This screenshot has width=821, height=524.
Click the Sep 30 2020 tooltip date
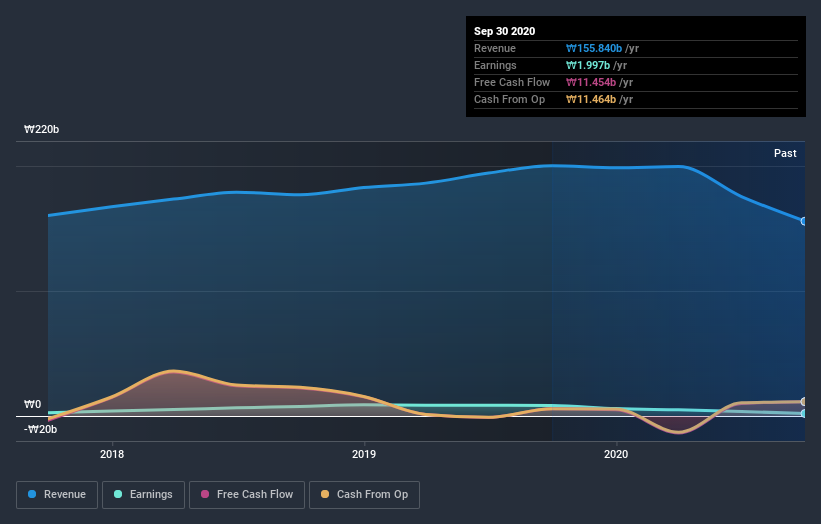coord(504,31)
